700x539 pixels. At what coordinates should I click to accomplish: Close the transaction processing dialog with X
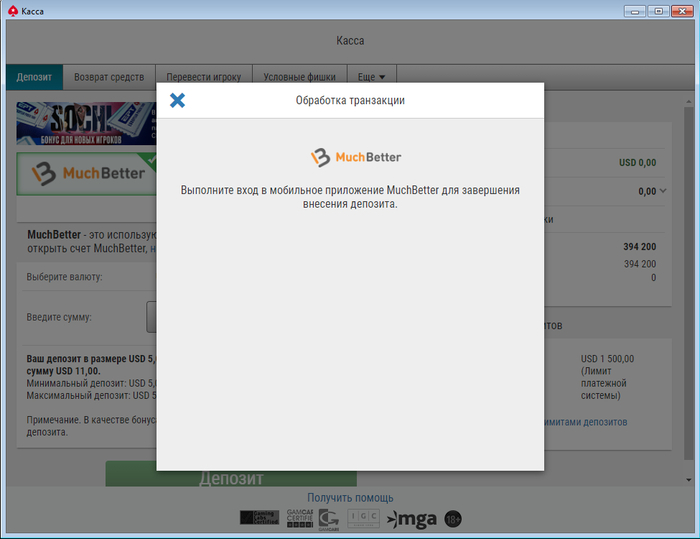[177, 100]
